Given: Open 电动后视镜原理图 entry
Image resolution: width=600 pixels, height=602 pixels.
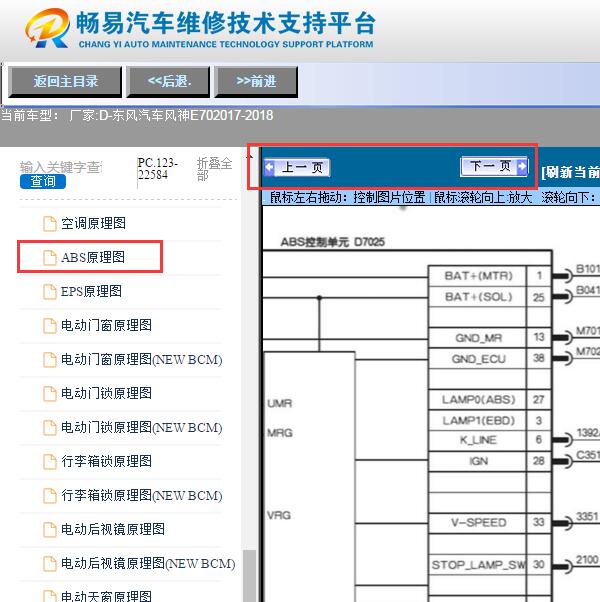Looking at the screenshot, I should point(113,529).
